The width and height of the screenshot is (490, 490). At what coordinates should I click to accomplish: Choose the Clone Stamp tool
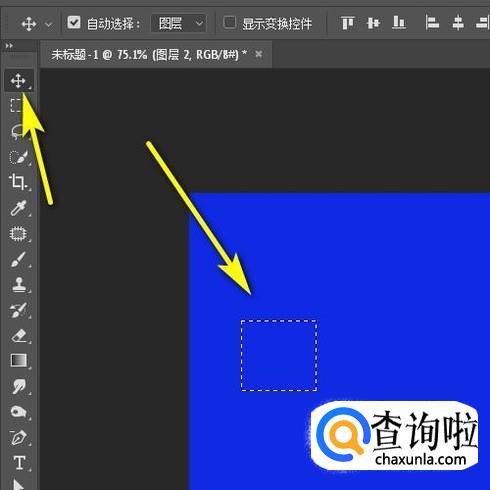pos(19,285)
